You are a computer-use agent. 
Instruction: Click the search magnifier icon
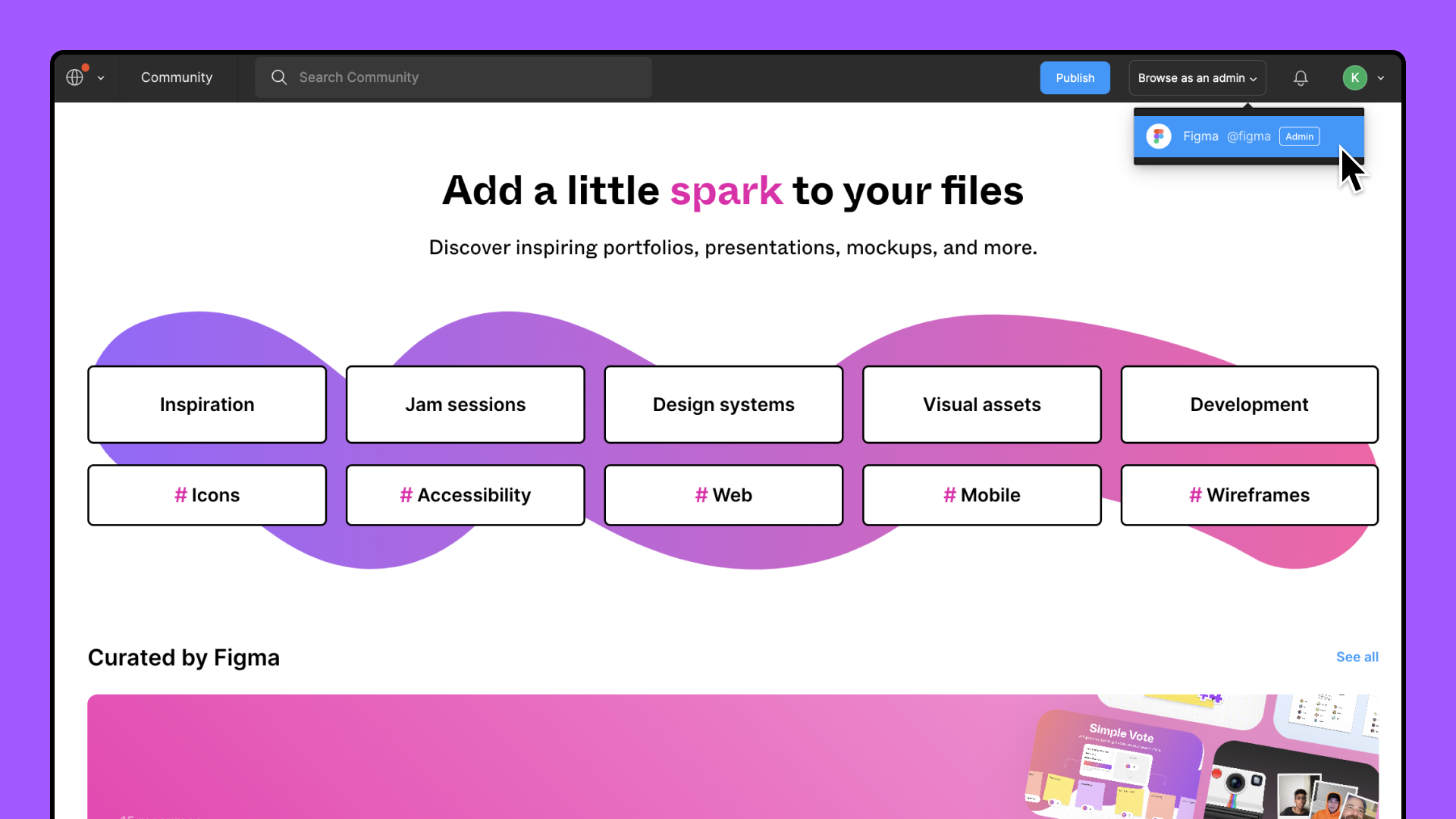[278, 77]
